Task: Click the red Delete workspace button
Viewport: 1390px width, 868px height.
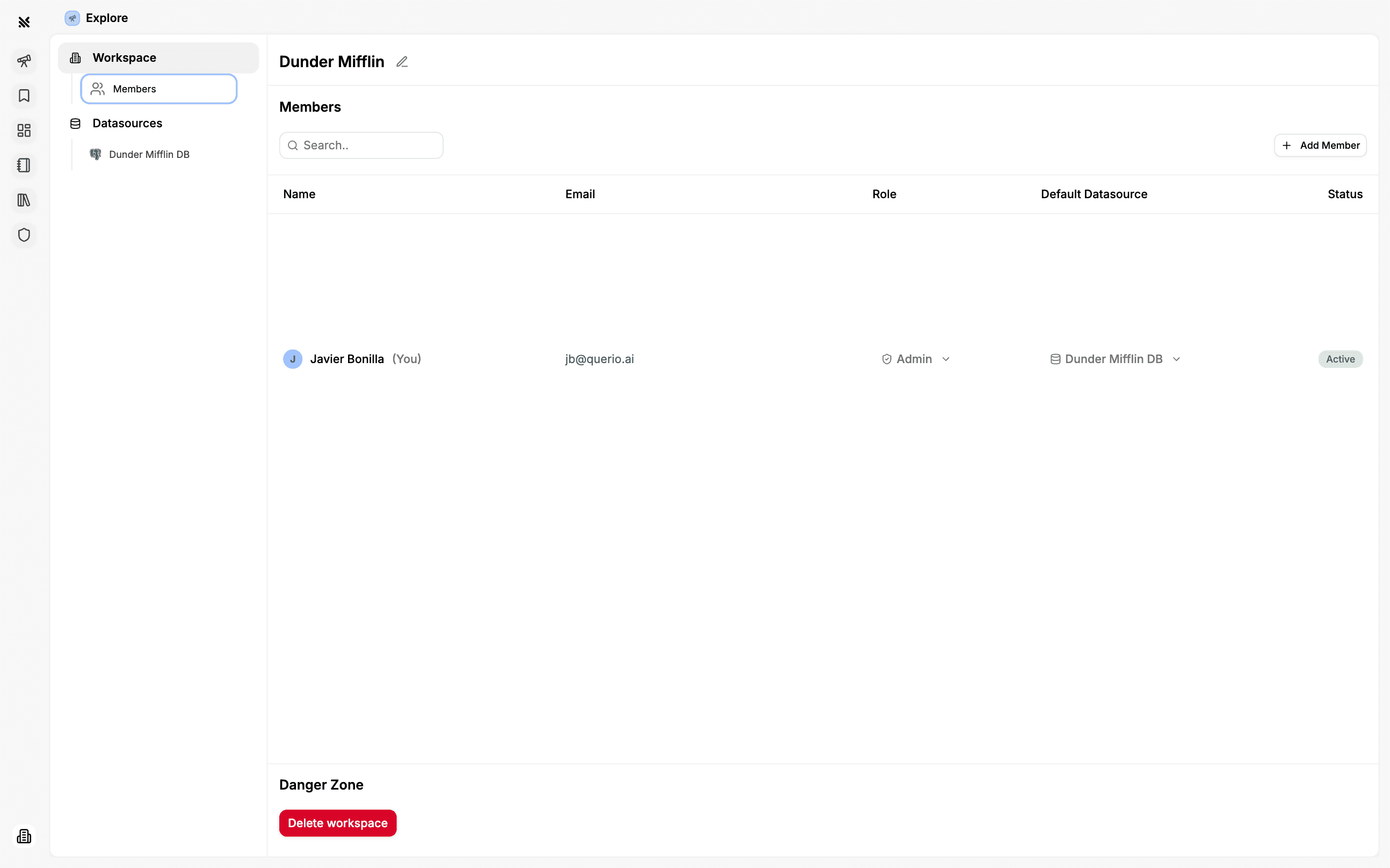Action: (x=337, y=823)
